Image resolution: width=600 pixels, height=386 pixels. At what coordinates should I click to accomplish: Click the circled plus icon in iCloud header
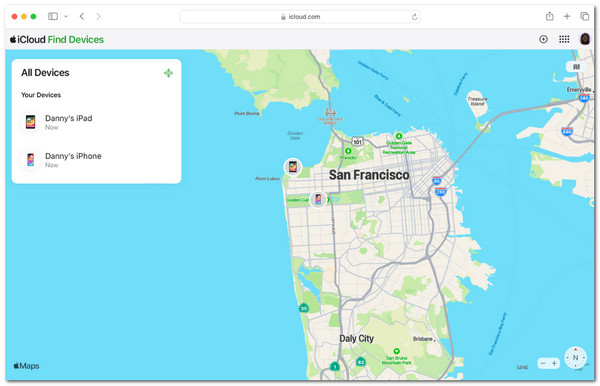tap(543, 39)
